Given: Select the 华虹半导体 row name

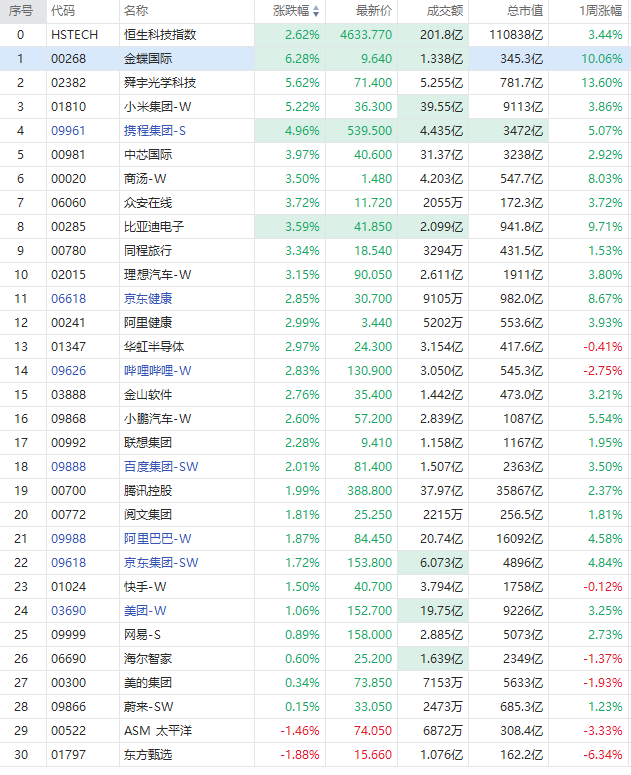Looking at the screenshot, I should pos(154,347).
